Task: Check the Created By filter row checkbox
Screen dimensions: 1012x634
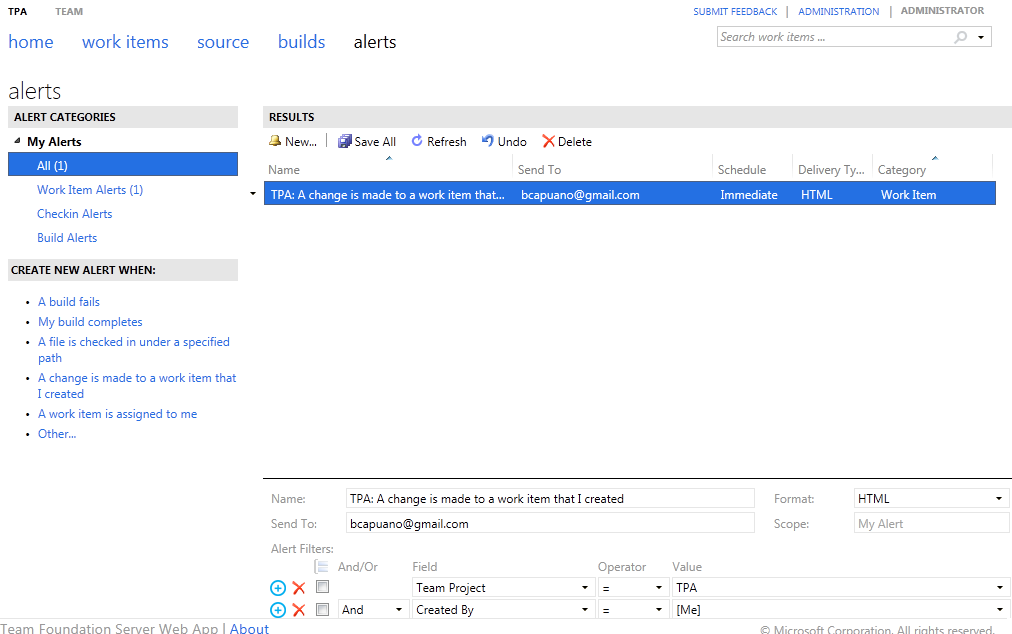Action: click(322, 610)
